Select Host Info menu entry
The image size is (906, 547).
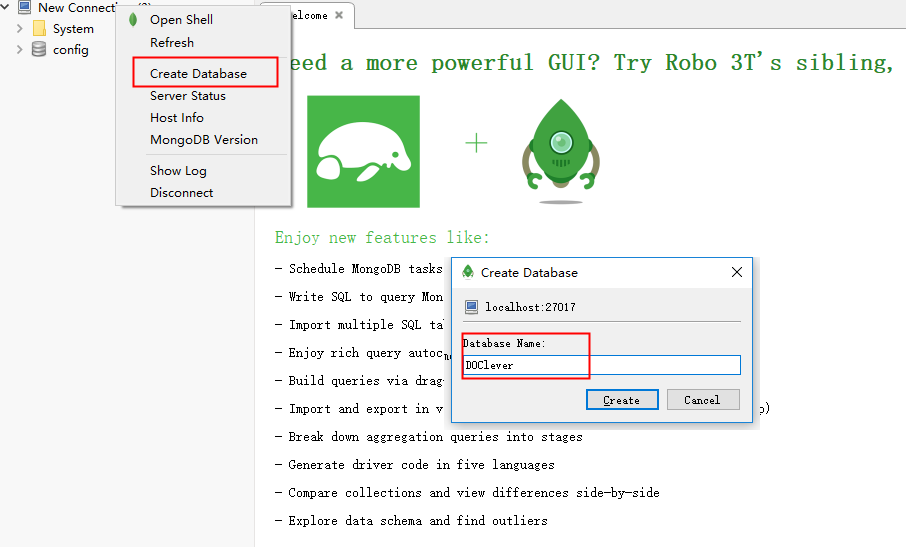177,118
